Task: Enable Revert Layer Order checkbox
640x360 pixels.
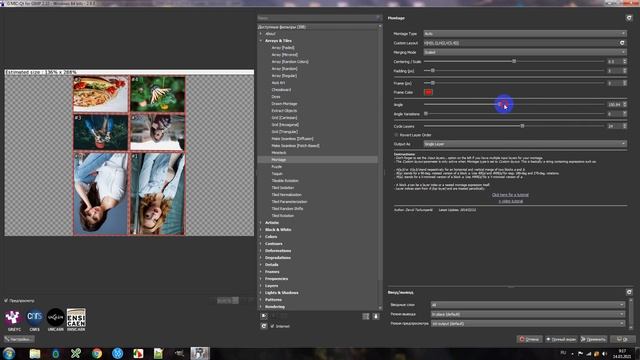Action: pos(396,135)
